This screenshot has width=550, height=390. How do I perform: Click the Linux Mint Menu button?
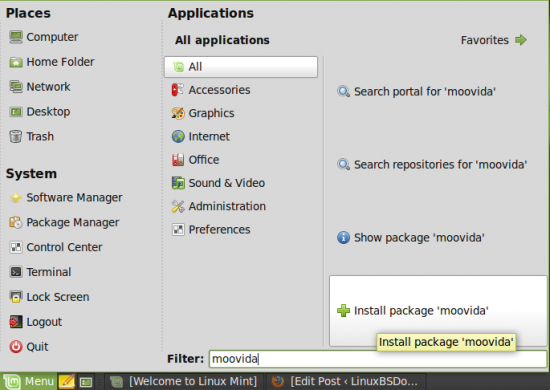click(29, 381)
